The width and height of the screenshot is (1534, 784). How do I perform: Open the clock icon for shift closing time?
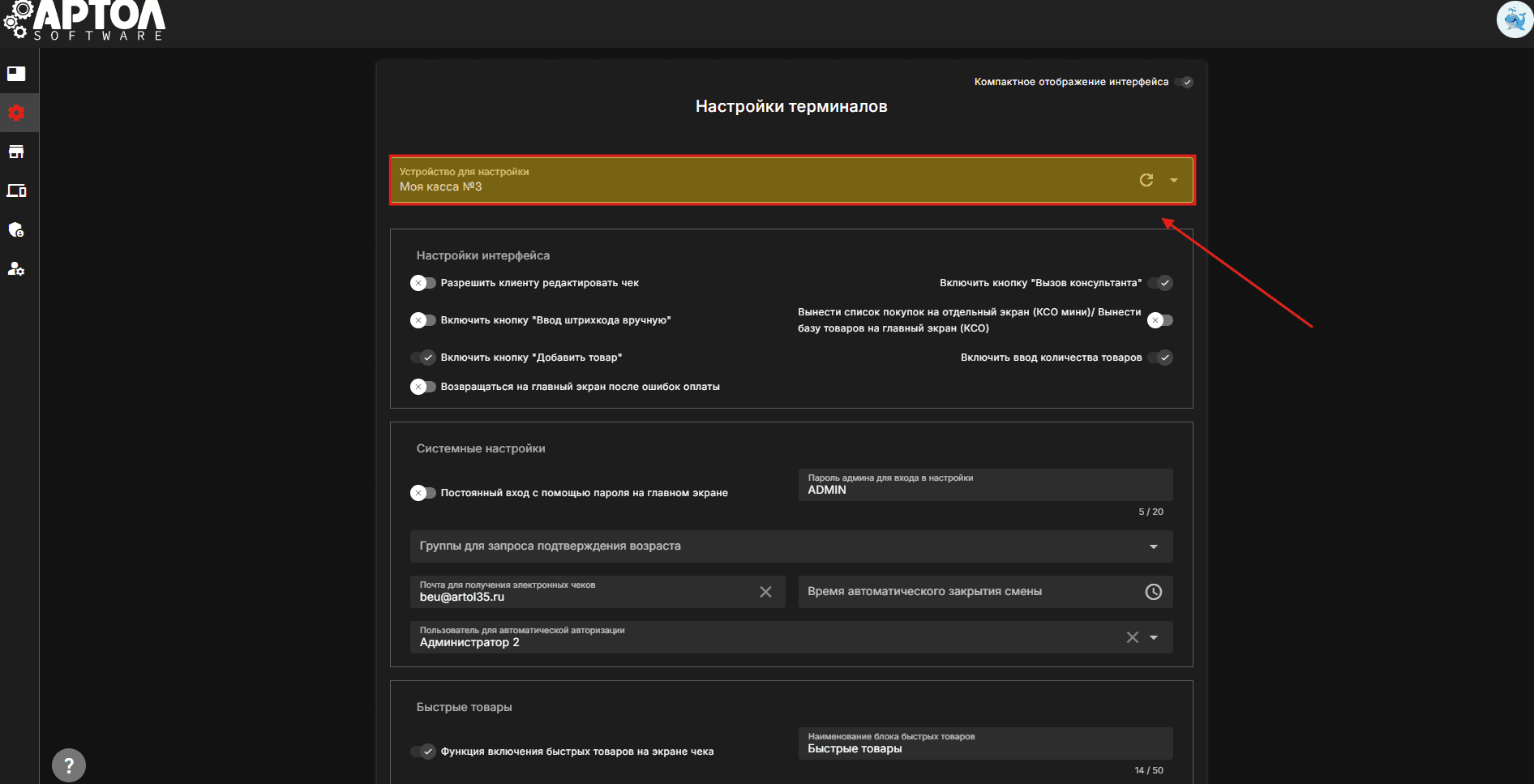[1153, 592]
